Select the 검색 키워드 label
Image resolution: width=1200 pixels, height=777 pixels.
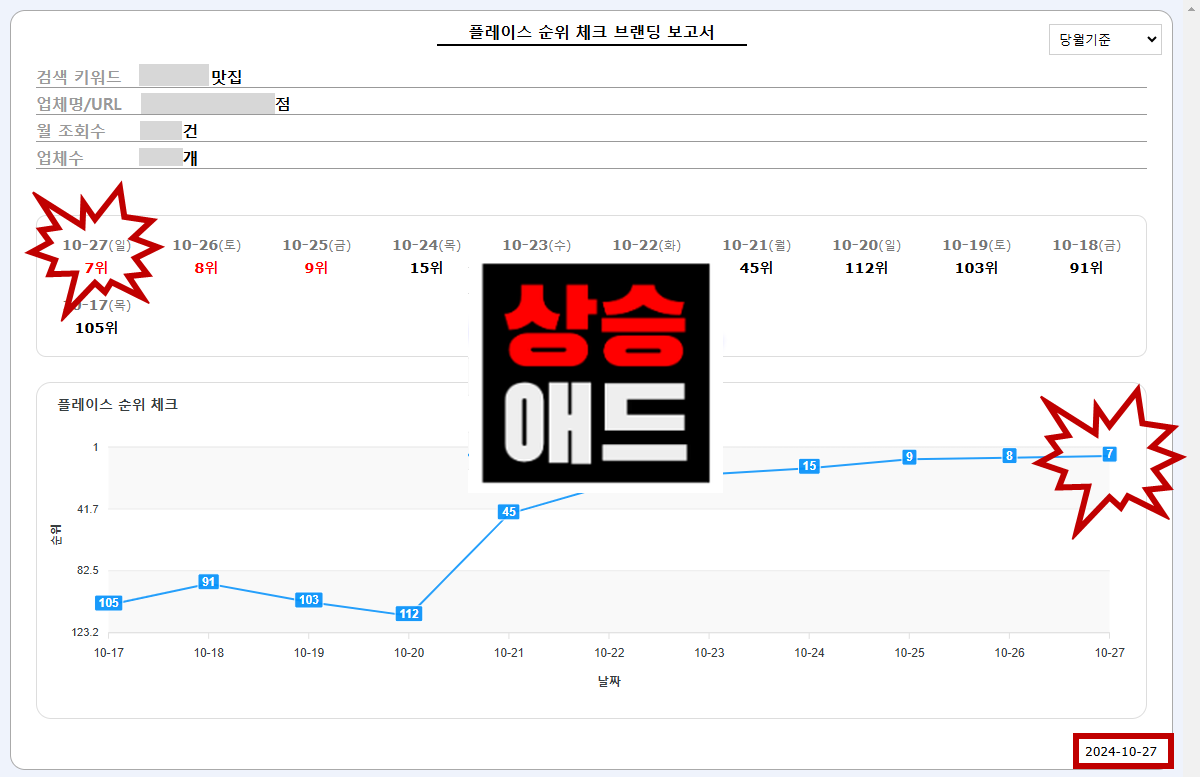click(x=79, y=76)
